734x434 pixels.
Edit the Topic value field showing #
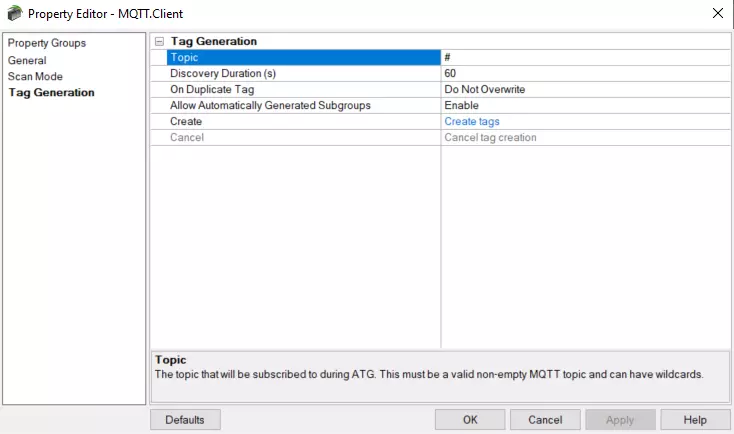[585, 58]
